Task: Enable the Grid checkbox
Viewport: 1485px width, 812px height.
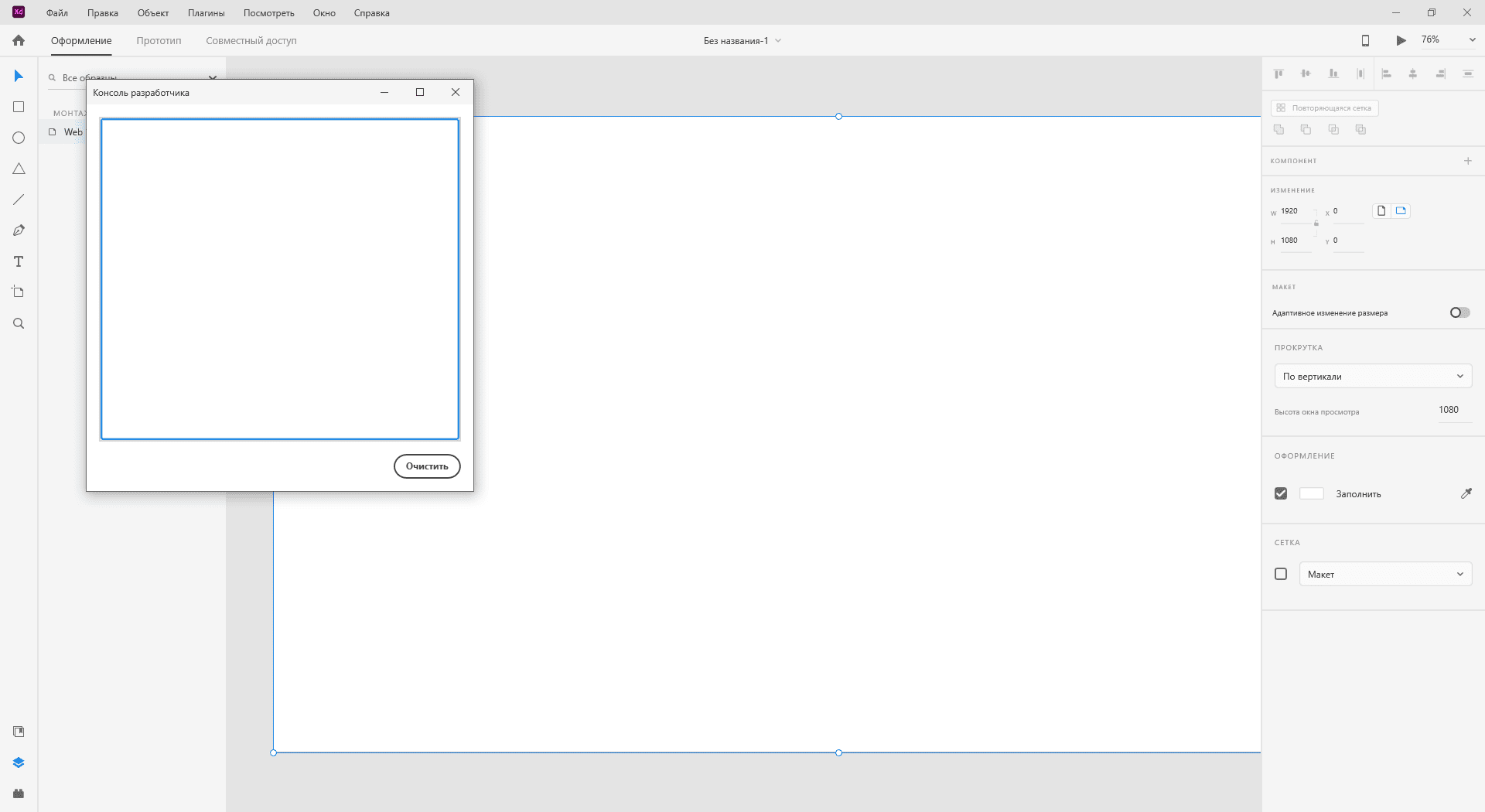Action: [1281, 574]
